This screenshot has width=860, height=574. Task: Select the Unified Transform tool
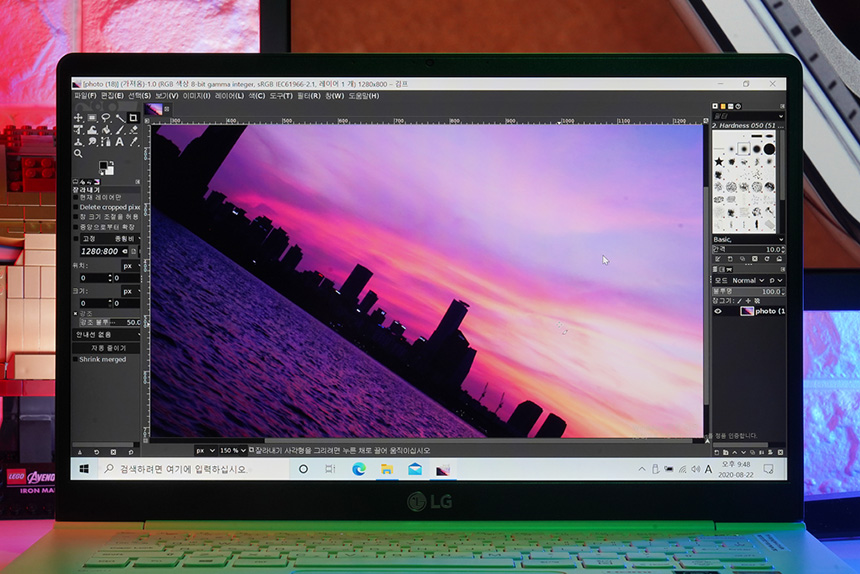78,130
